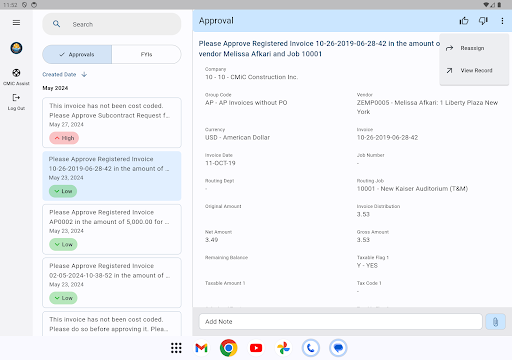
Task: Open the three-dot overflow menu
Action: click(x=502, y=21)
